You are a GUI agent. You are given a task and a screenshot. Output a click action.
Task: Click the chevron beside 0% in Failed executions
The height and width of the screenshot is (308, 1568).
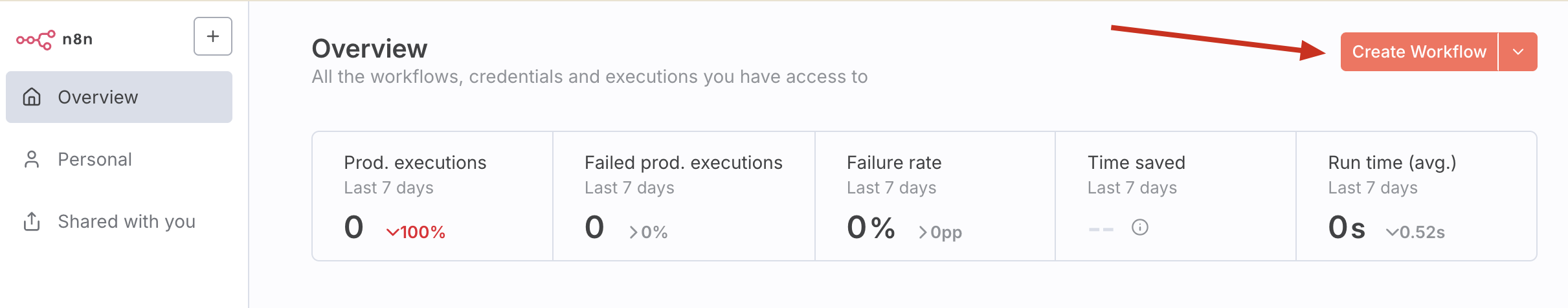pos(633,232)
